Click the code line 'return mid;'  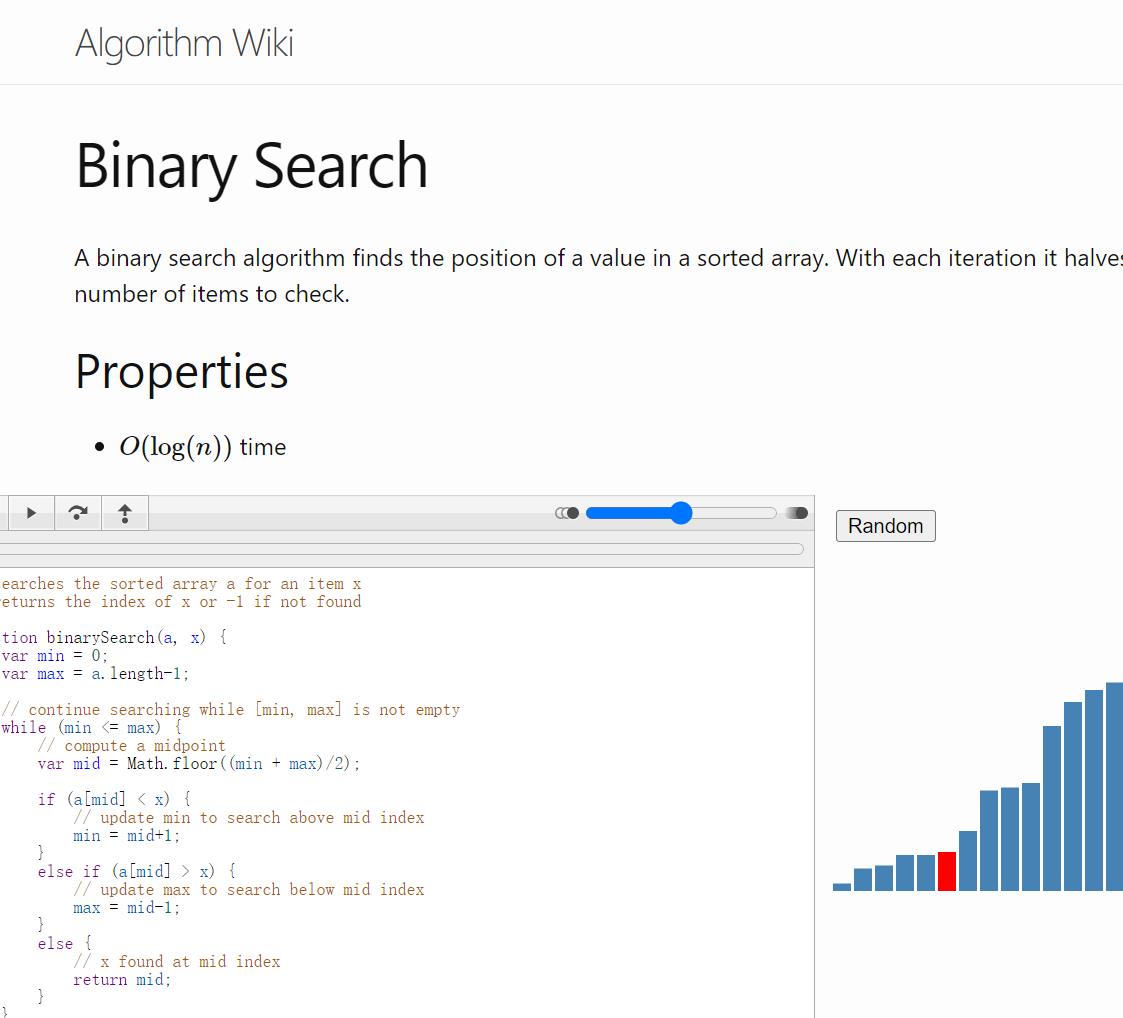pyautogui.click(x=122, y=980)
